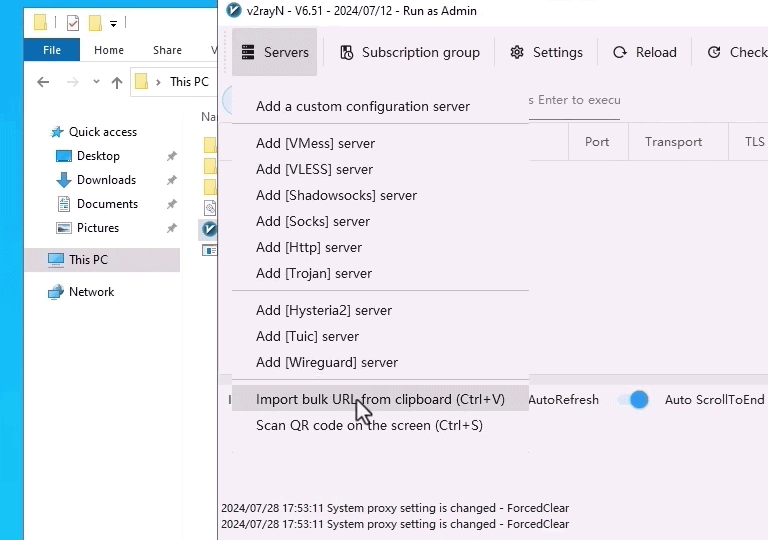Image resolution: width=768 pixels, height=540 pixels.
Task: Click the Explorer Back arrow
Action: tap(43, 82)
